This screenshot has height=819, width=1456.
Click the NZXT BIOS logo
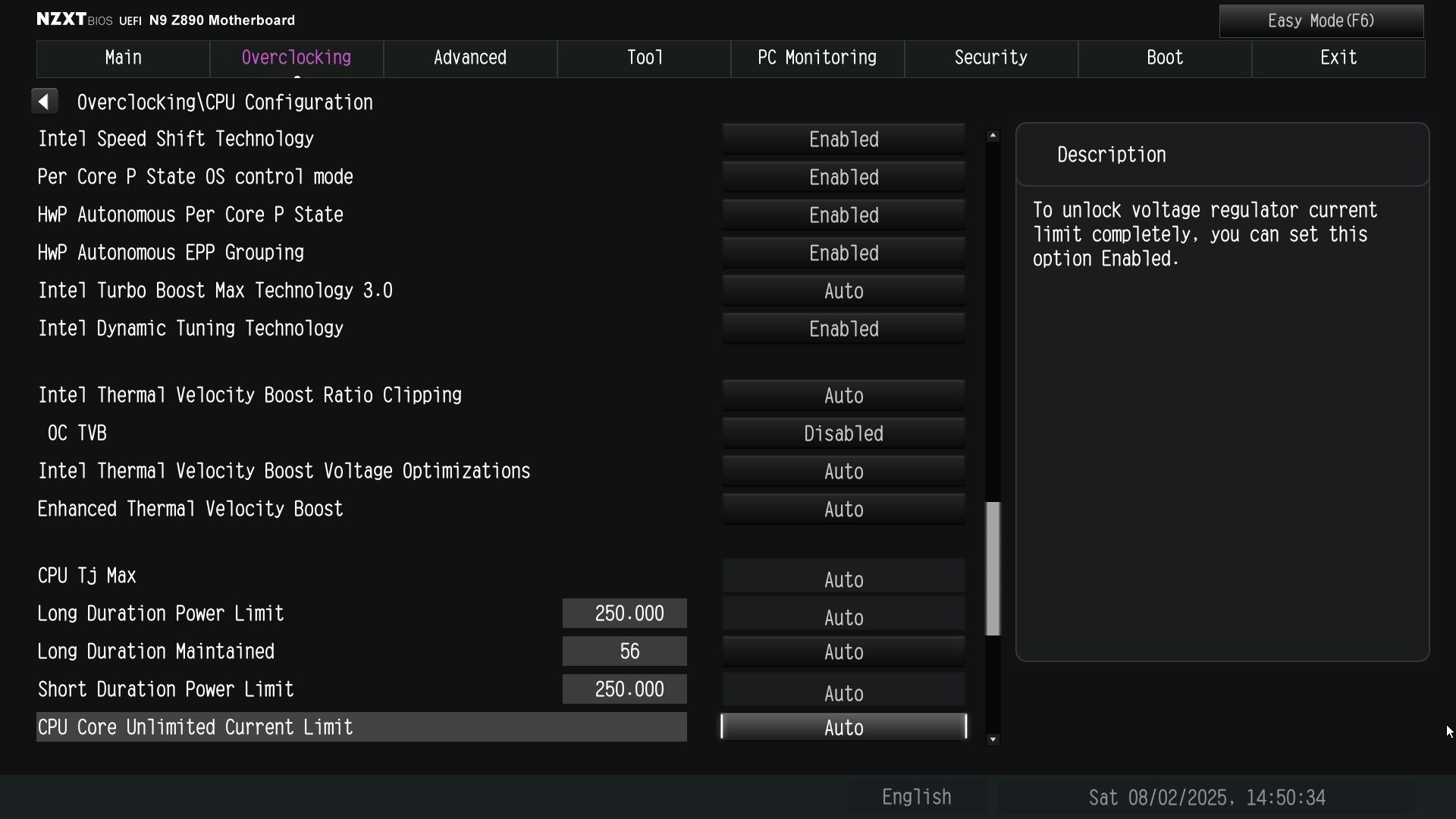coord(74,20)
